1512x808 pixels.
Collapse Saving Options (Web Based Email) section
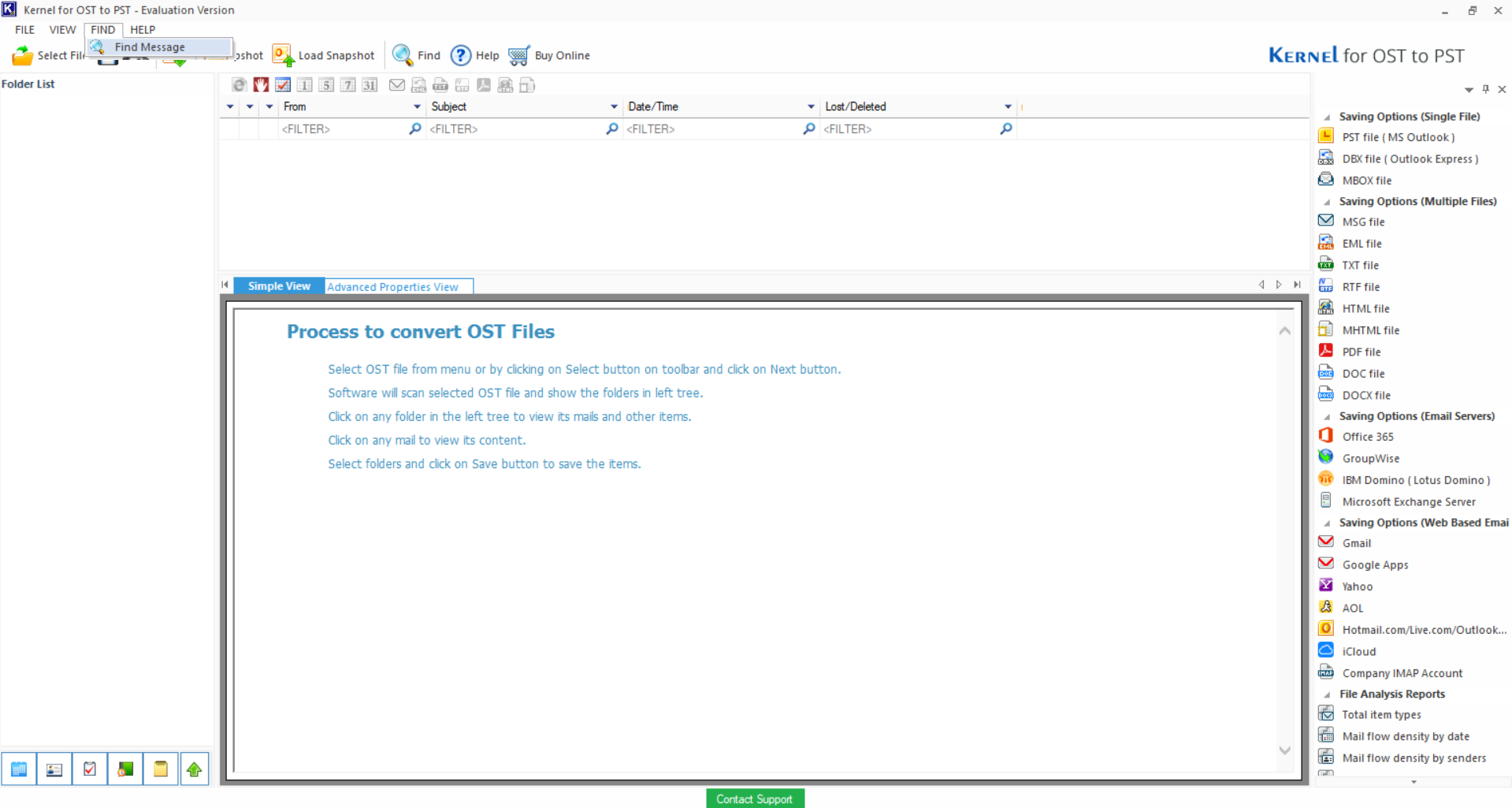point(1328,523)
